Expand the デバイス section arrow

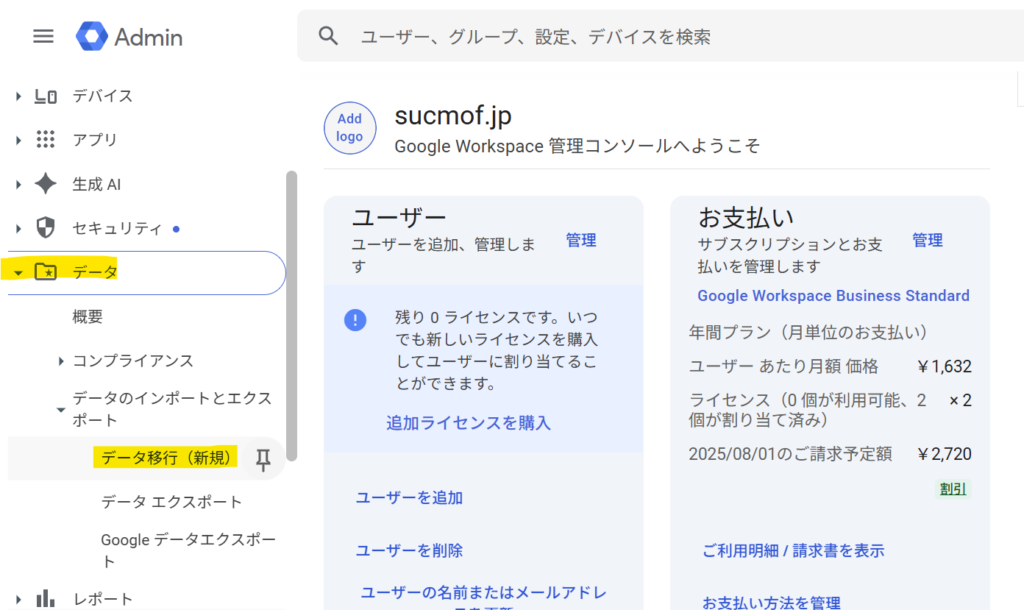[18, 97]
